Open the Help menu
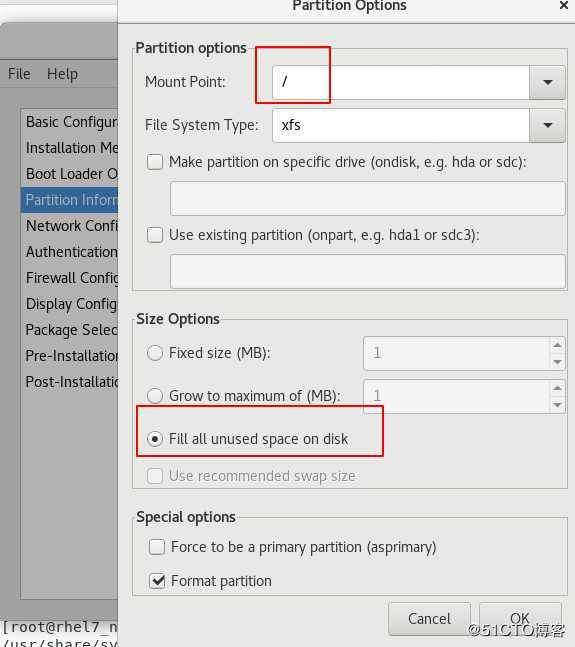Image resolution: width=575 pixels, height=647 pixels. pos(62,74)
